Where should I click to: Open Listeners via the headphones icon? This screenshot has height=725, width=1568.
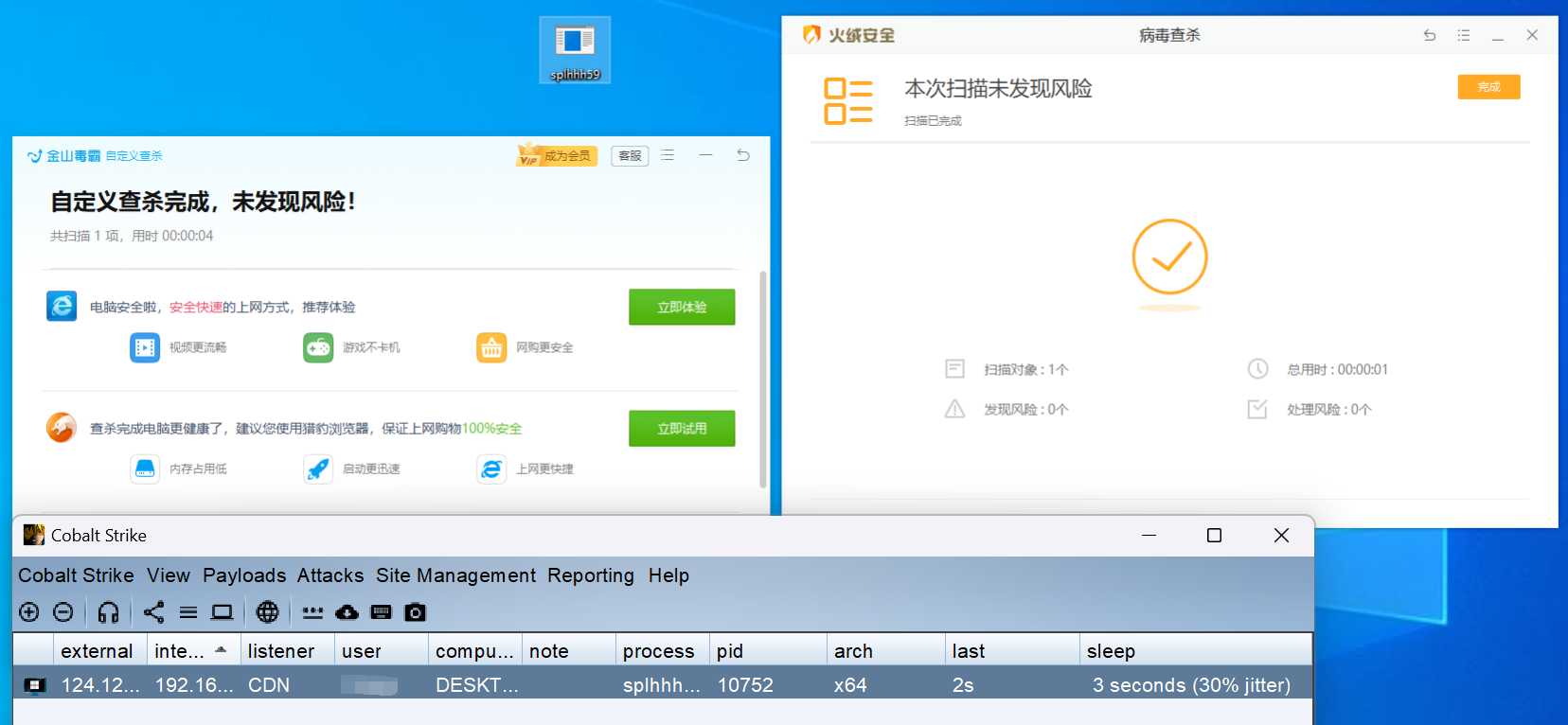tap(109, 612)
